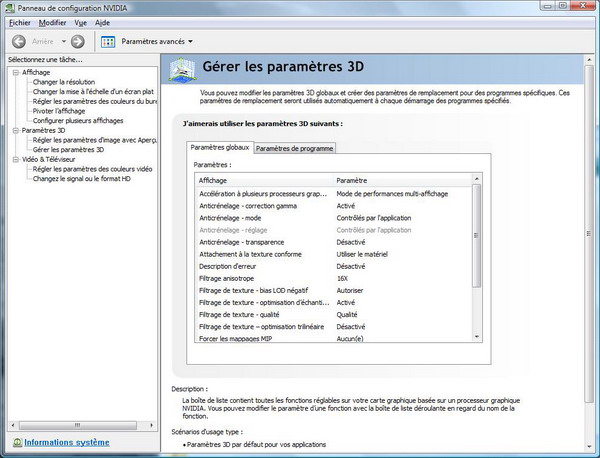Open the Aide menu
The image size is (600, 458).
(x=102, y=22)
